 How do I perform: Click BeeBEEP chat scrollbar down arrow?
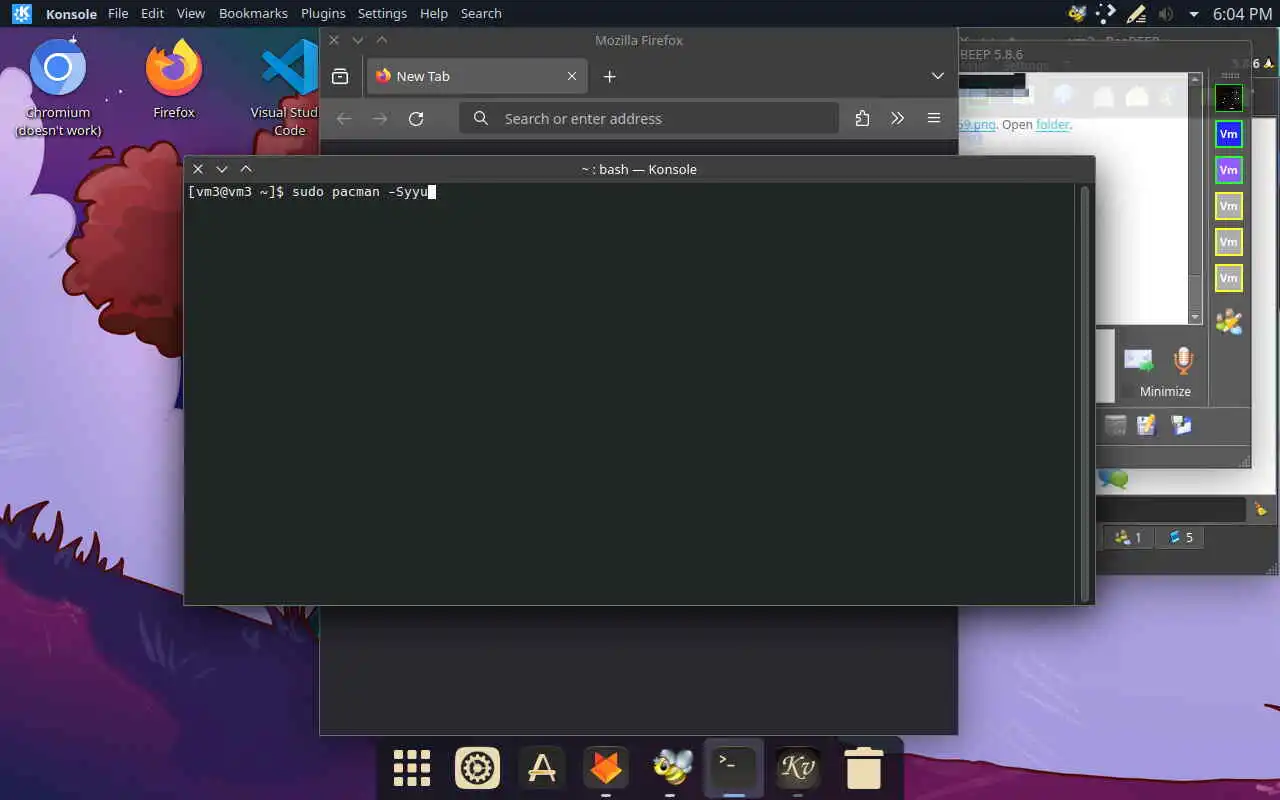coord(1195,317)
